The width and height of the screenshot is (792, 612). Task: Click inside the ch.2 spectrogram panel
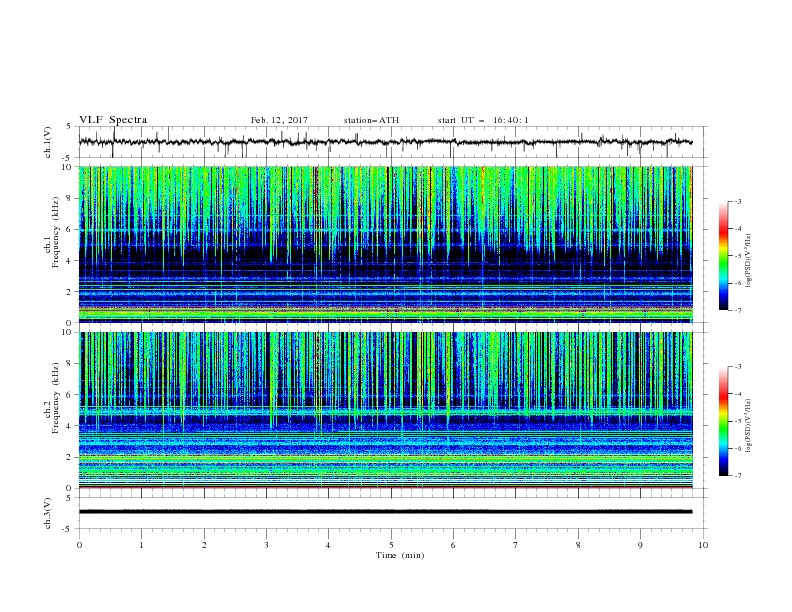[x=385, y=410]
